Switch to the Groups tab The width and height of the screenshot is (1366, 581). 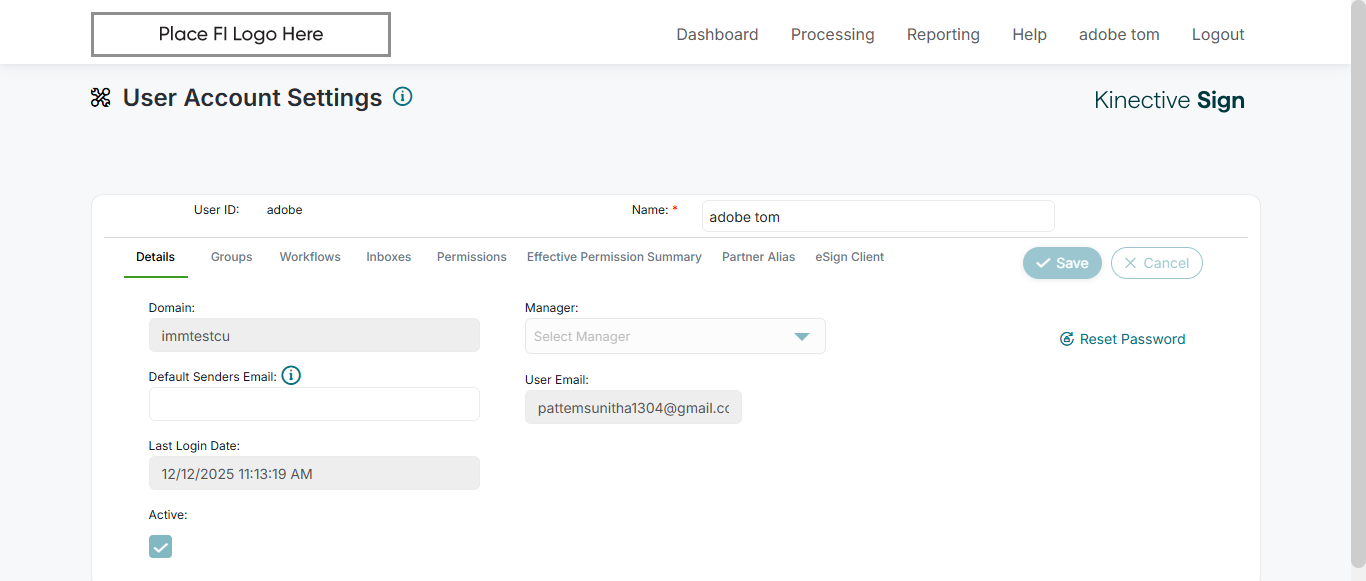tap(231, 257)
